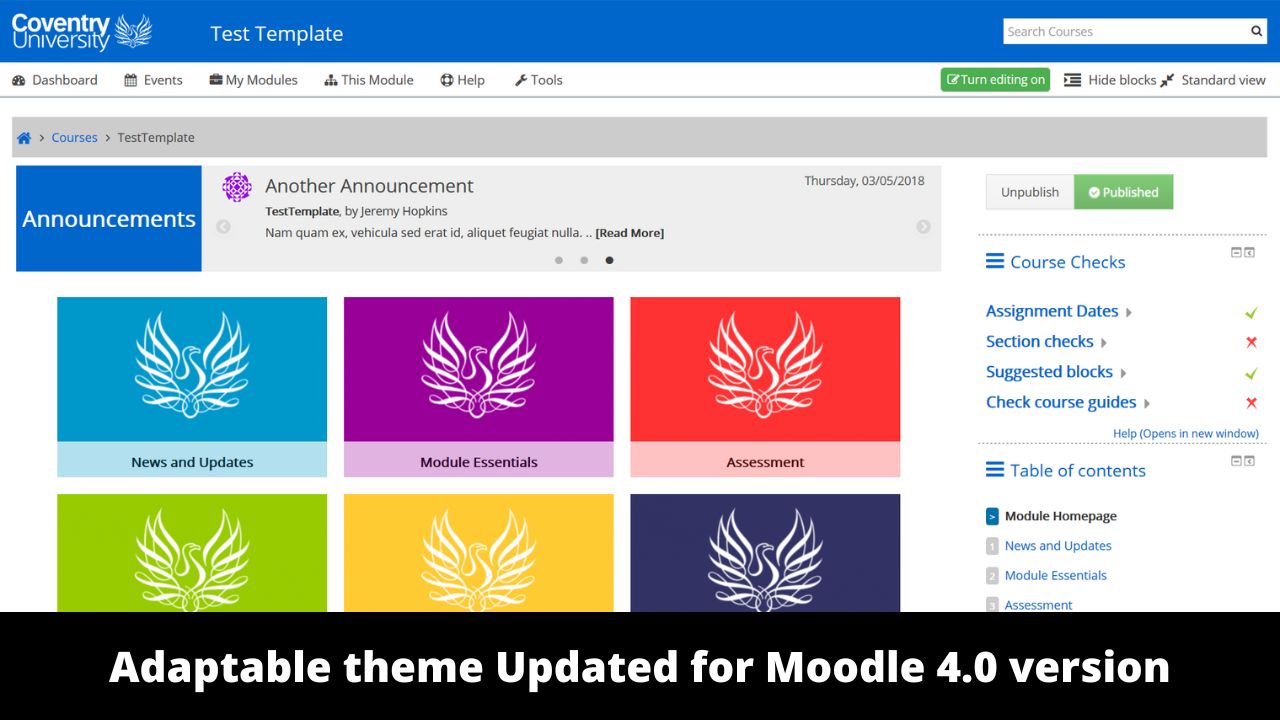Hide the Table of contents block icon
This screenshot has height=720, width=1280.
coord(1236,461)
